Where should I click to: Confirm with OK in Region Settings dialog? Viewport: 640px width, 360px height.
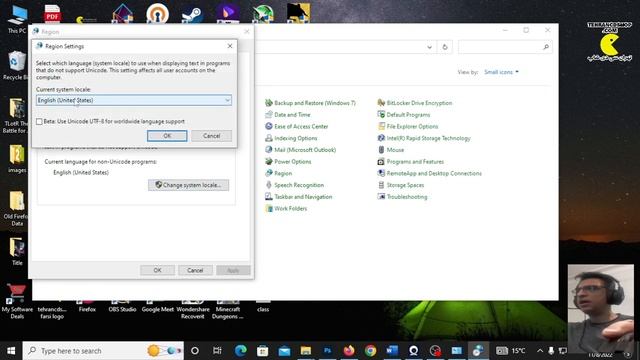click(167, 136)
